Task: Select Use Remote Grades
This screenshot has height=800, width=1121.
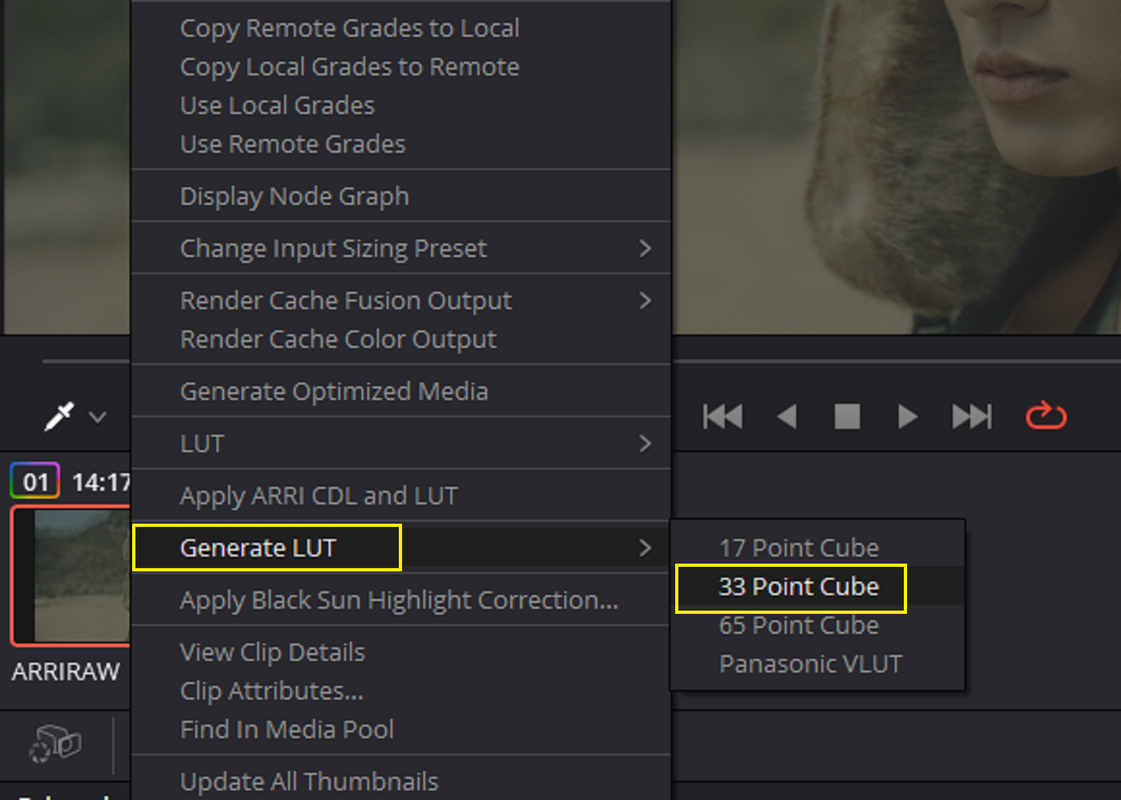Action: click(401, 144)
